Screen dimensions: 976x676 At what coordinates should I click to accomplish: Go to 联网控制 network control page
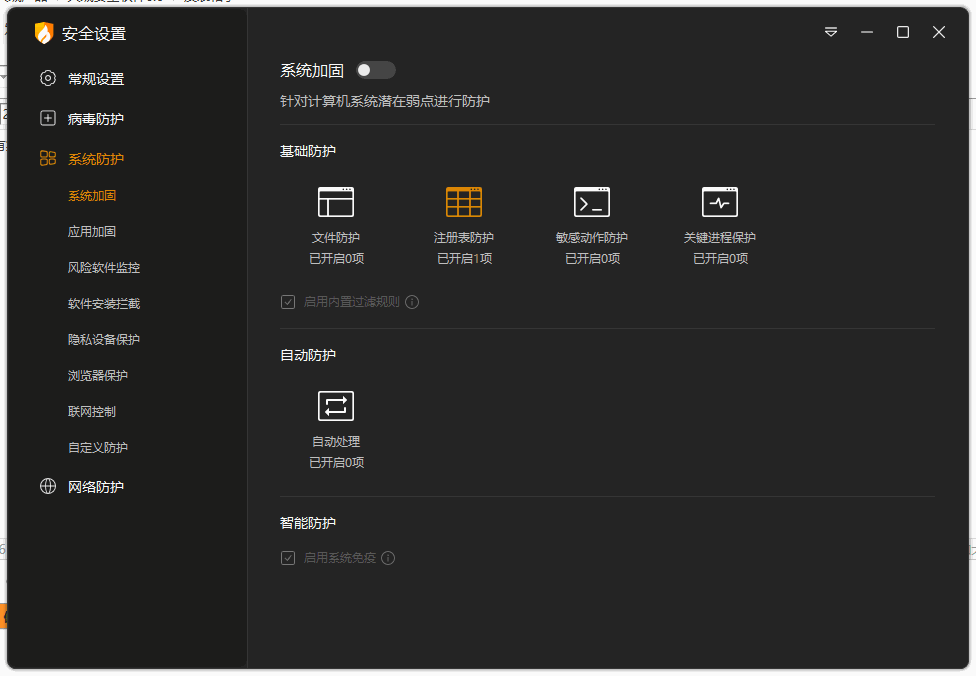tap(92, 412)
